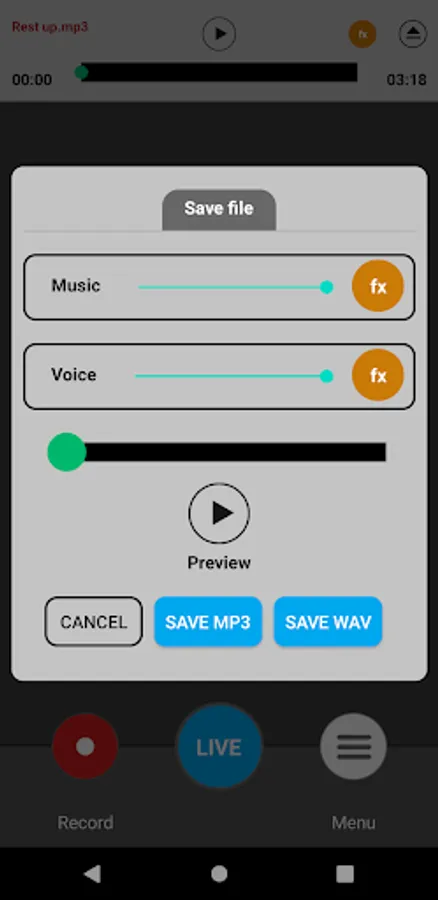Click the Music volume slider handle
Image resolution: width=438 pixels, height=900 pixels.
326,287
